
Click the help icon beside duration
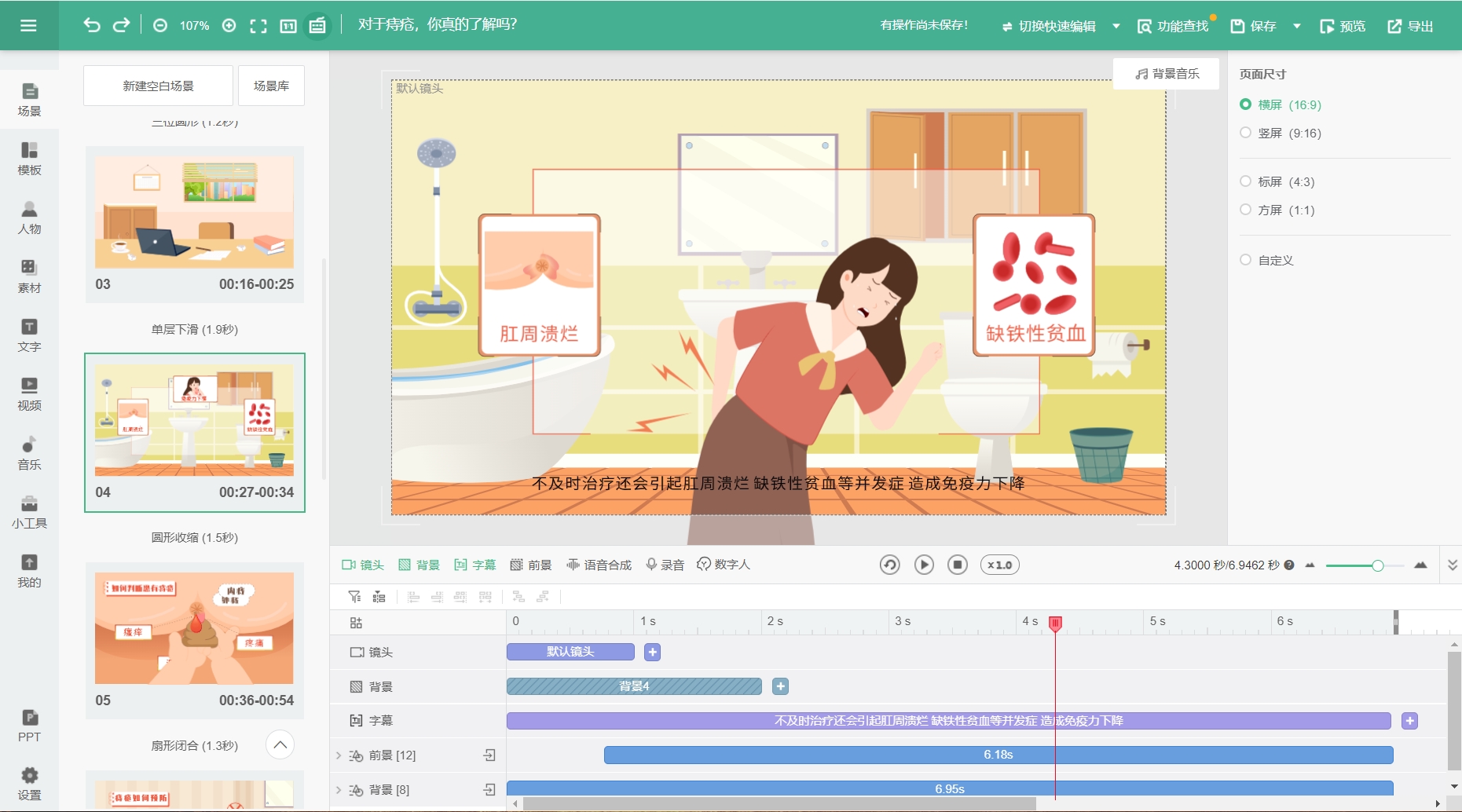point(1289,565)
